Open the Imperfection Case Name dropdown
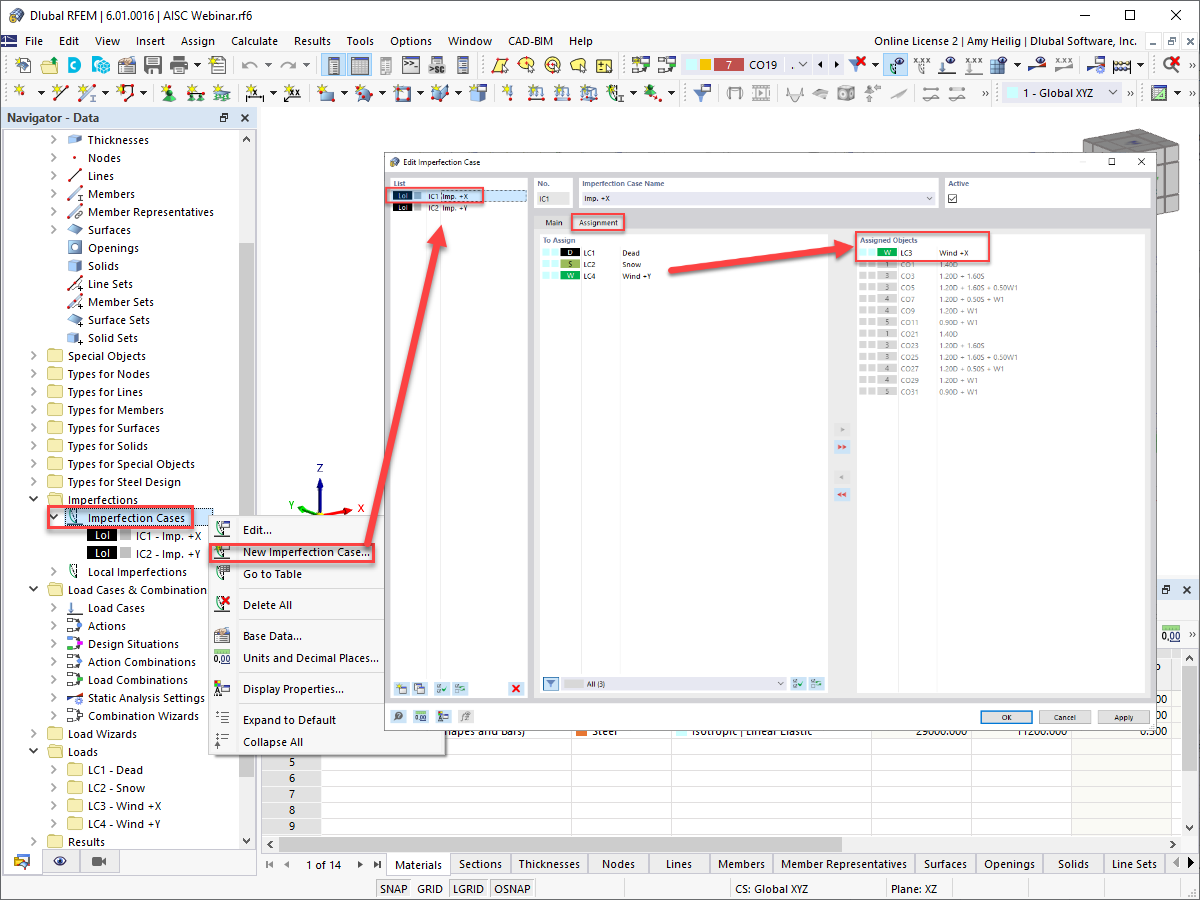 click(x=930, y=199)
